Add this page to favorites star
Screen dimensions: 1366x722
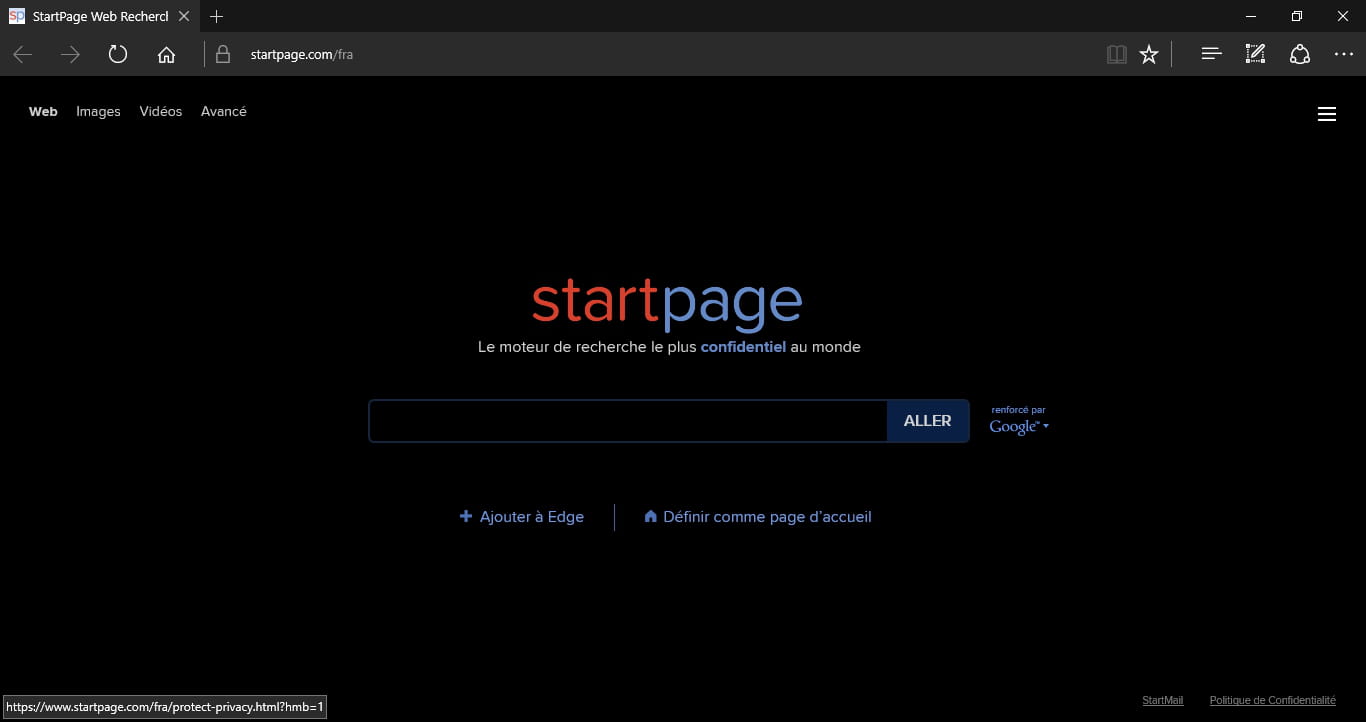click(x=1149, y=55)
